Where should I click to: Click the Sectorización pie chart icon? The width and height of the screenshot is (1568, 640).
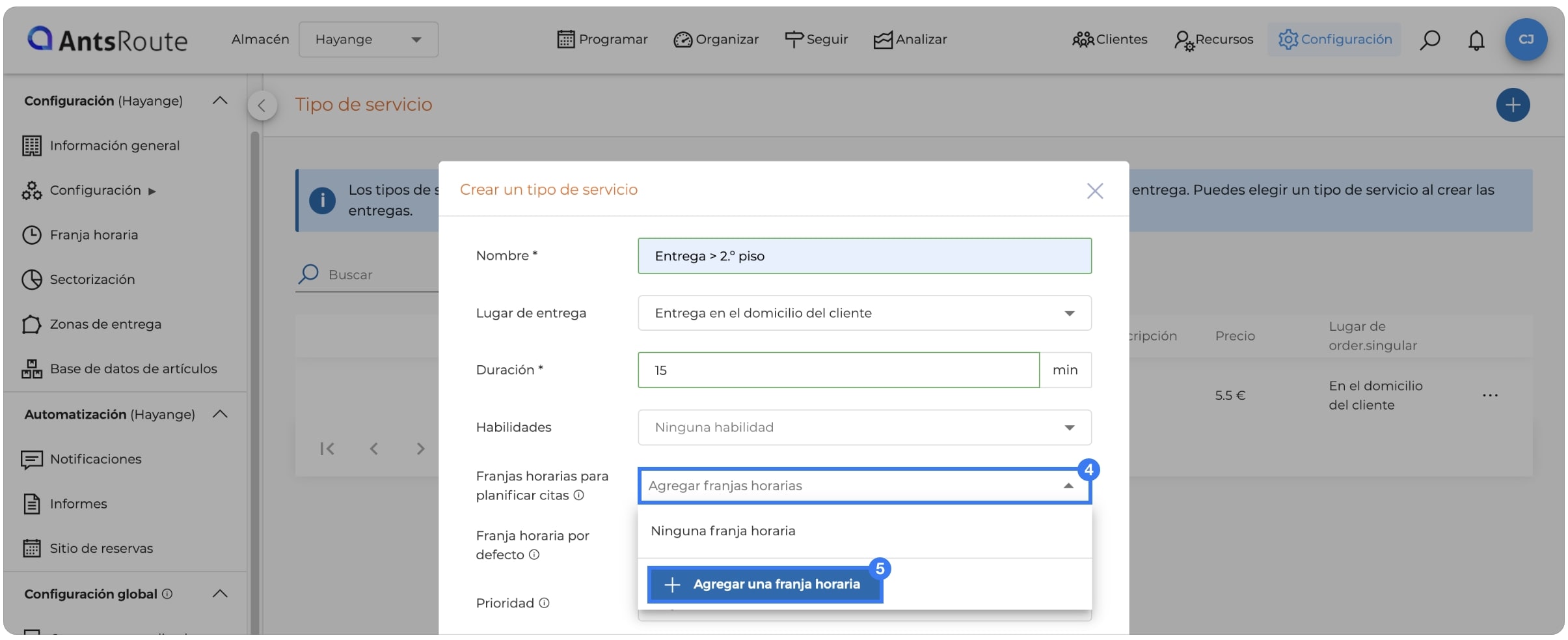pos(31,279)
